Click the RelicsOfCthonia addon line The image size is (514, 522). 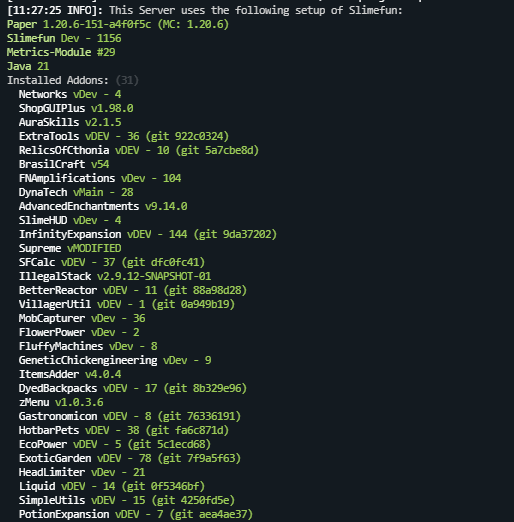tap(139, 150)
